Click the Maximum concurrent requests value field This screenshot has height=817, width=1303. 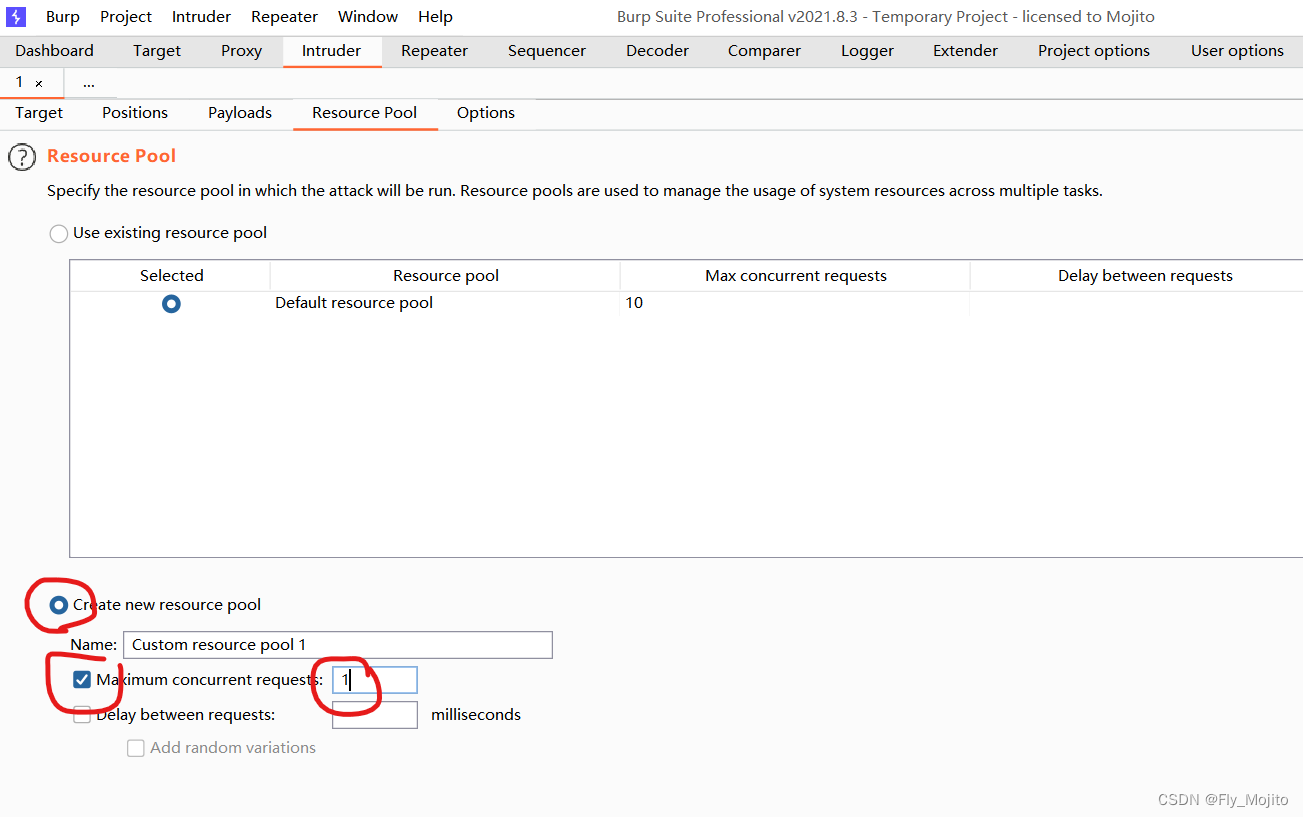pos(375,680)
